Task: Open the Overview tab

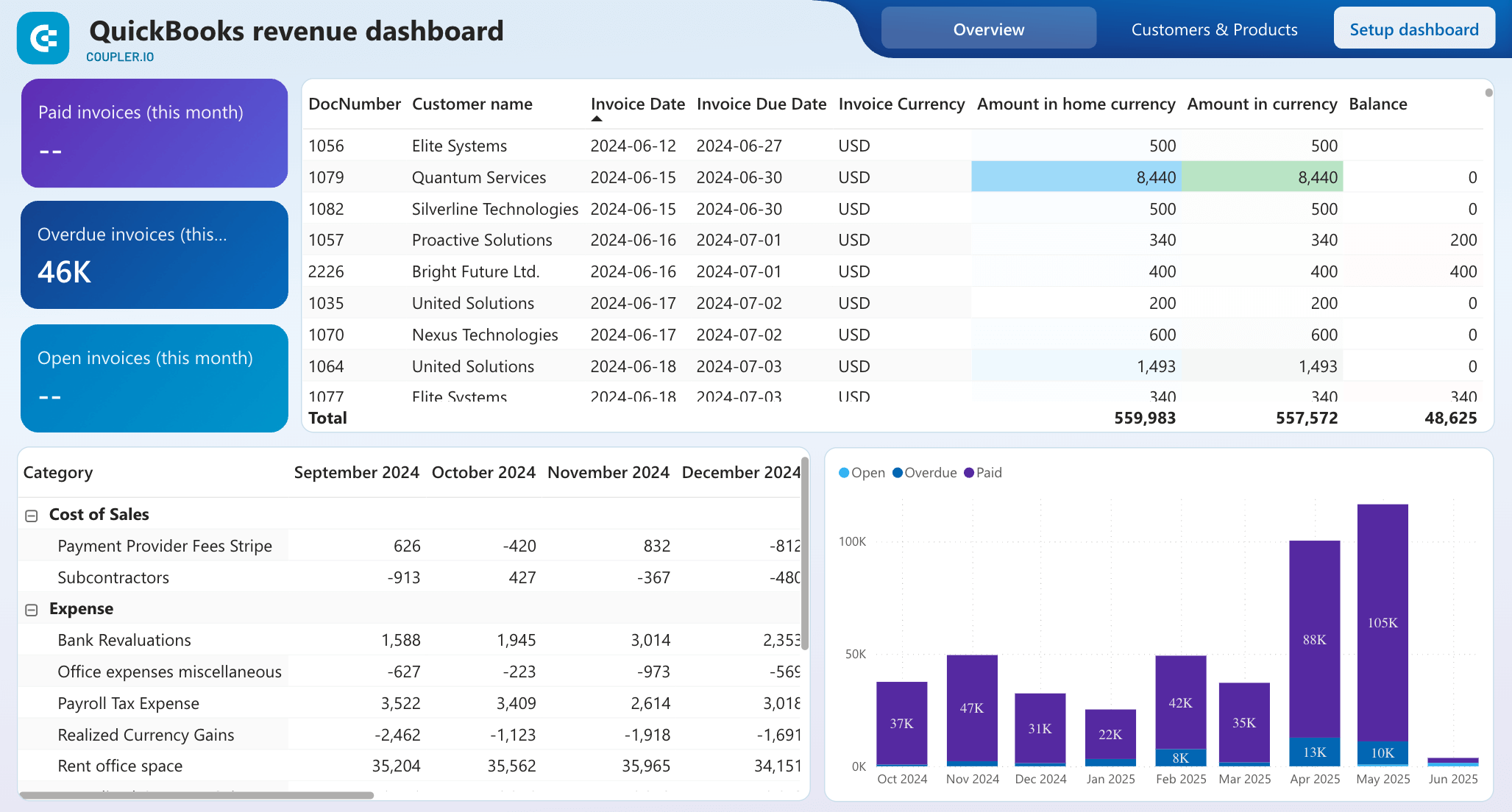Action: pyautogui.click(x=988, y=29)
